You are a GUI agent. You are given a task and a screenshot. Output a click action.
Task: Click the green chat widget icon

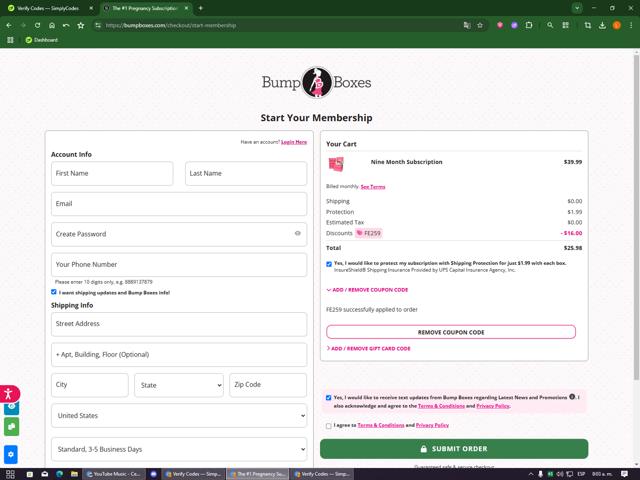[x=11, y=427]
